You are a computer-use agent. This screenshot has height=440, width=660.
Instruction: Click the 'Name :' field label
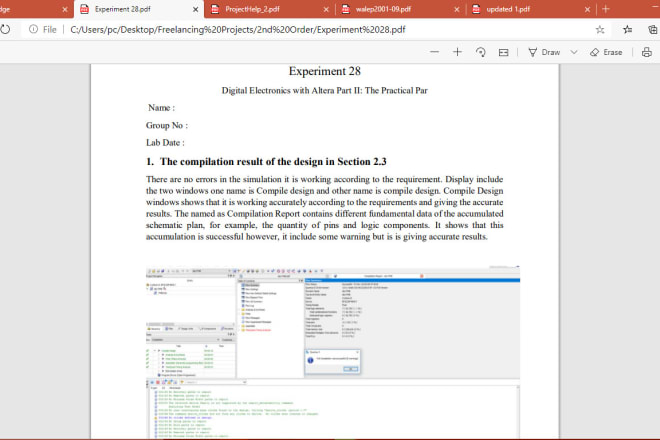pos(161,108)
